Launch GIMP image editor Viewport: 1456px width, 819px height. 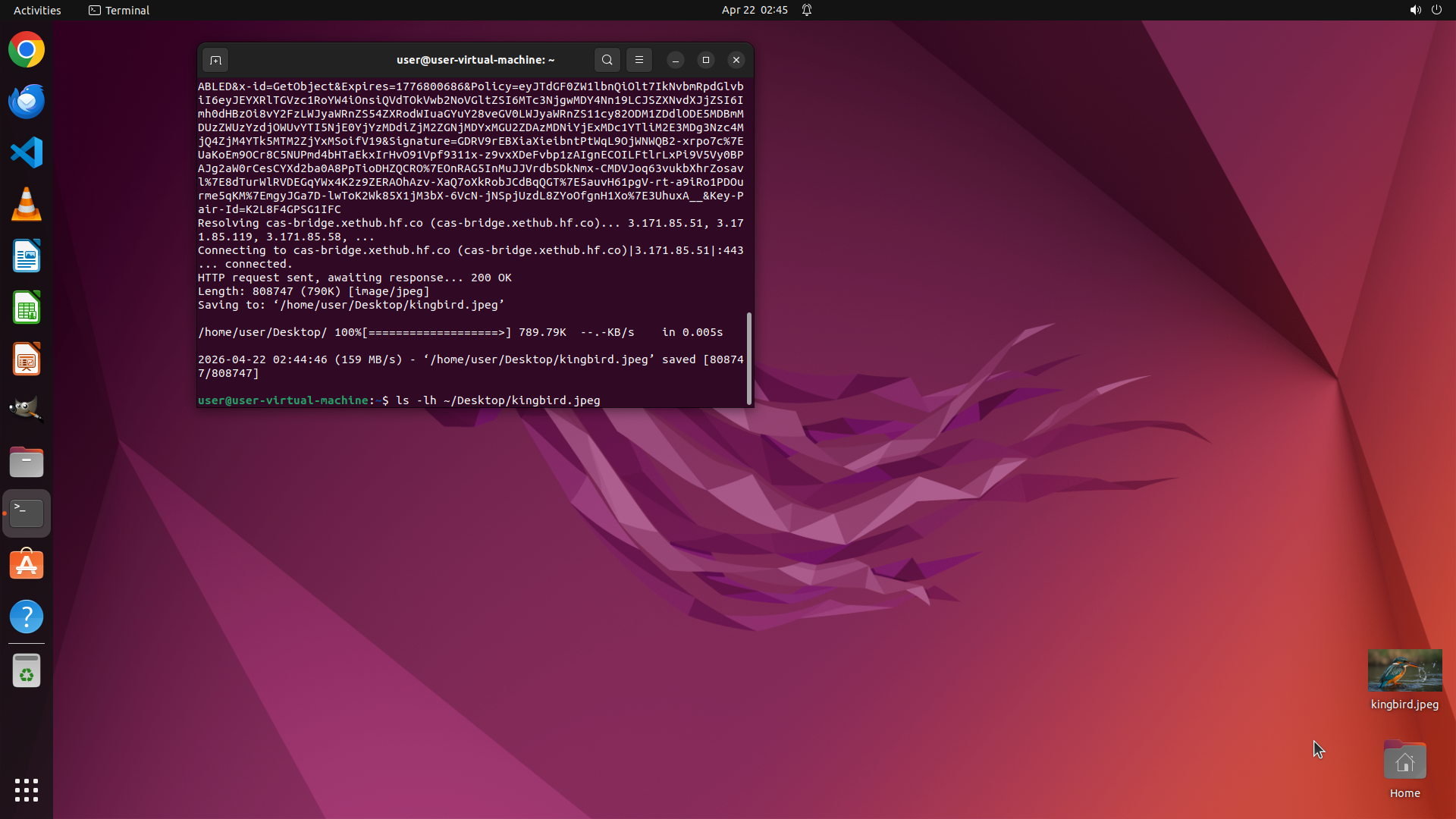point(27,410)
